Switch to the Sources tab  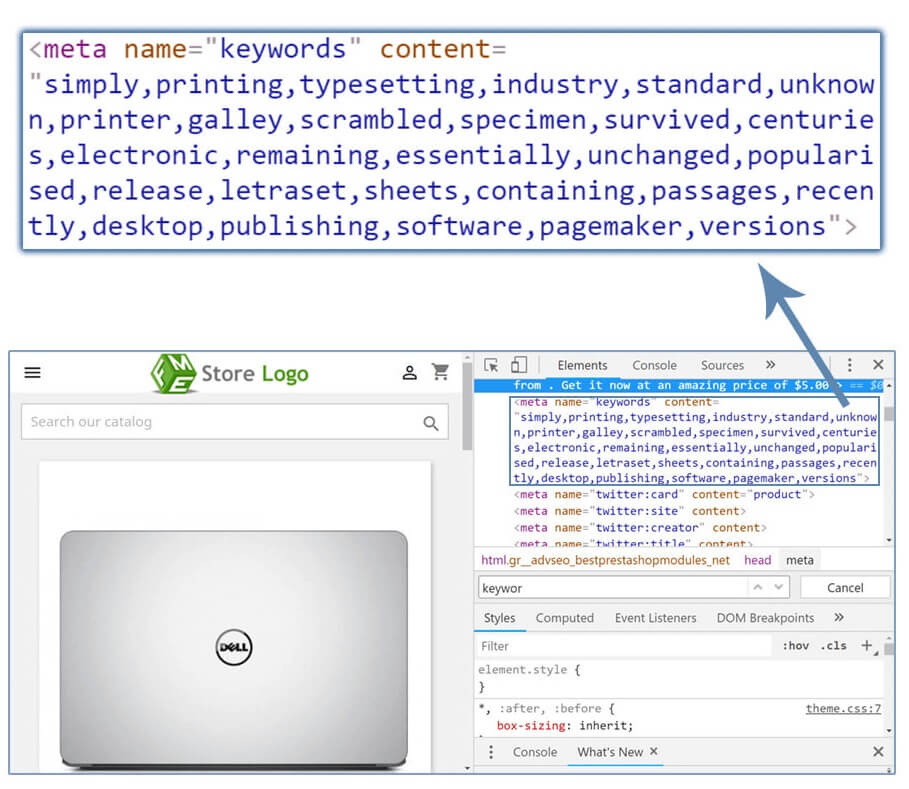722,365
